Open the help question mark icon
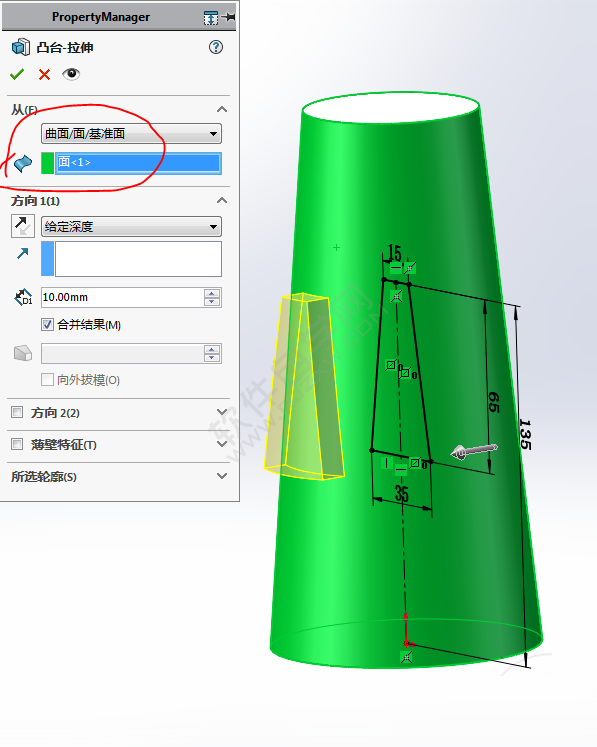597x747 pixels. click(x=216, y=47)
